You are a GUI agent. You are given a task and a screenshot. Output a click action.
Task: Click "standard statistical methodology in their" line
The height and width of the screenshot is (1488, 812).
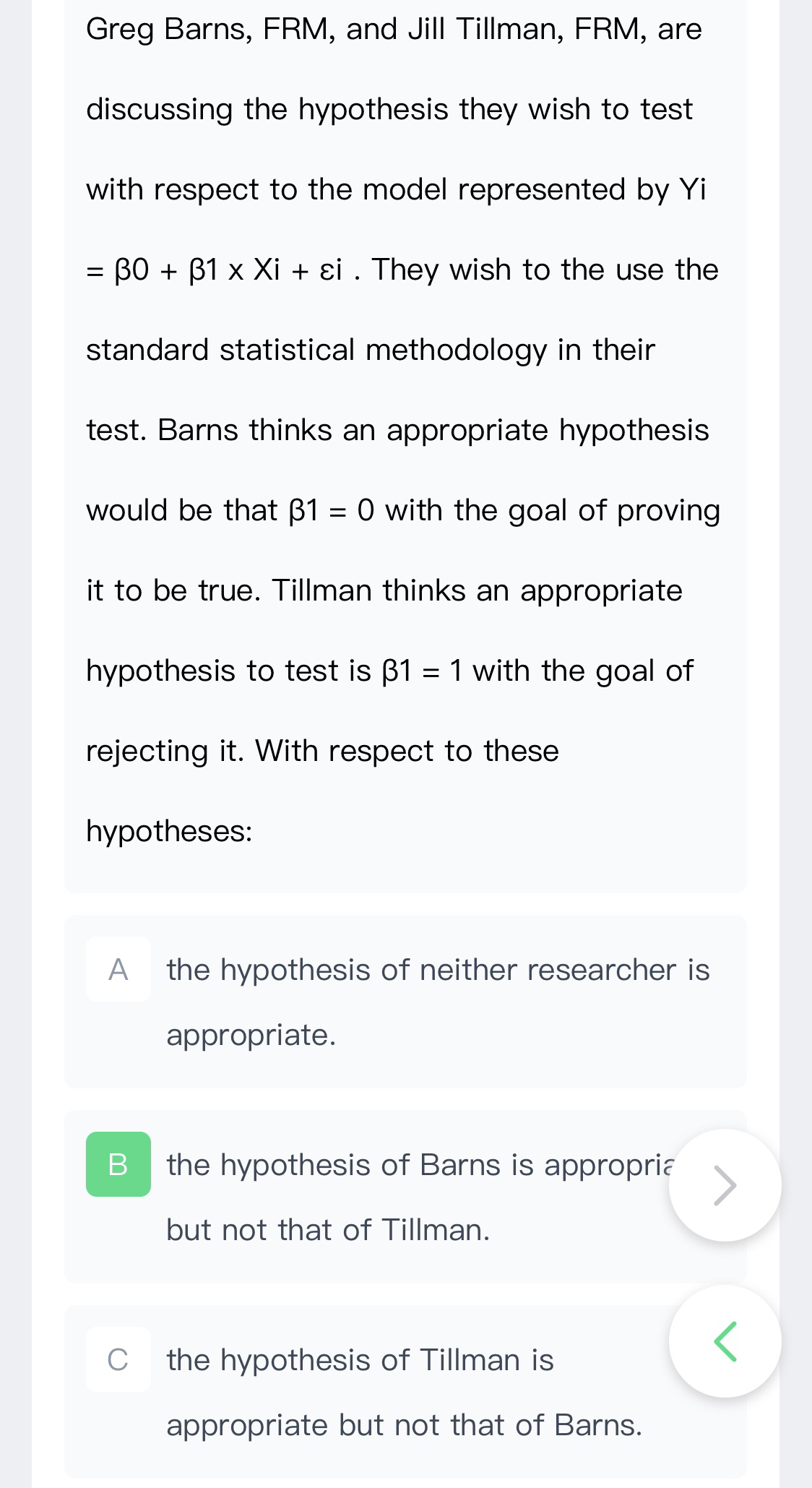coord(370,351)
